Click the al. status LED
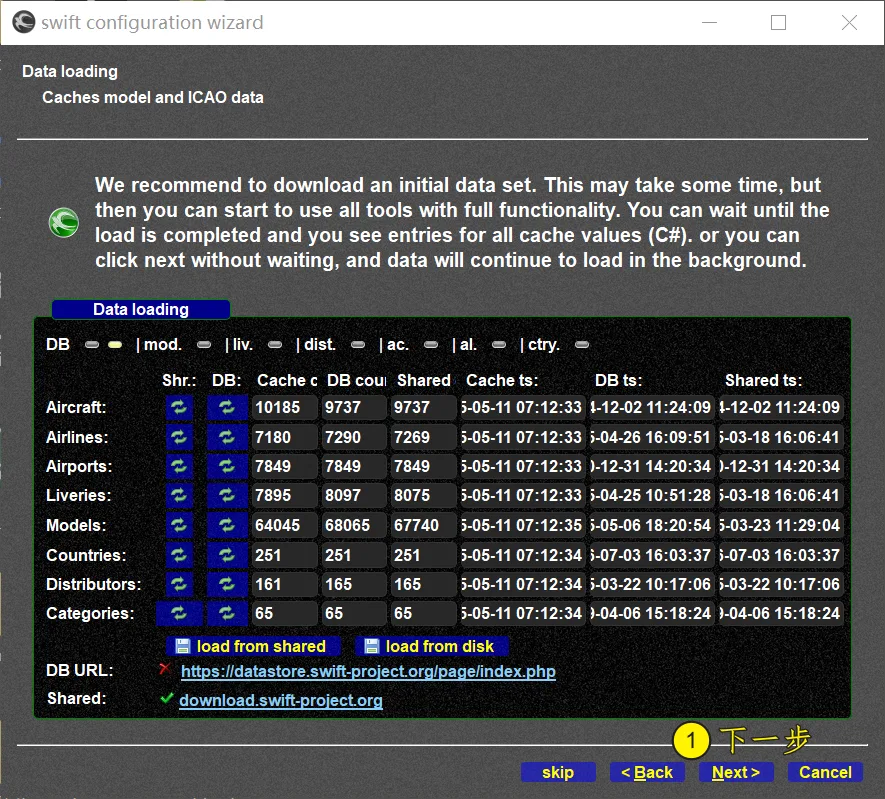This screenshot has width=885, height=799. point(499,345)
